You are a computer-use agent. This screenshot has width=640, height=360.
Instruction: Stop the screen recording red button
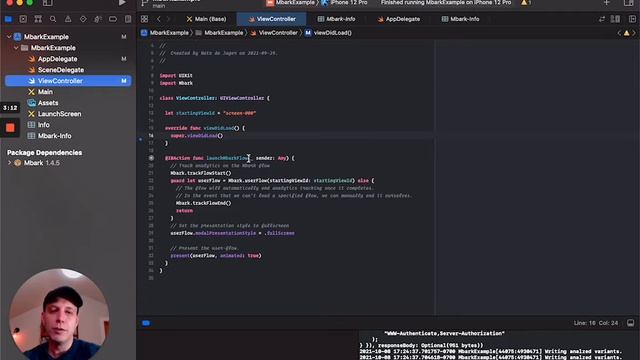(10, 128)
